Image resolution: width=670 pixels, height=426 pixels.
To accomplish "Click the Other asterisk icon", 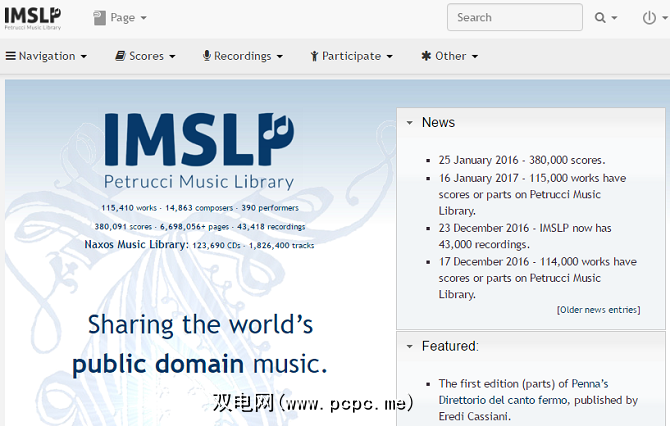I will [426, 56].
